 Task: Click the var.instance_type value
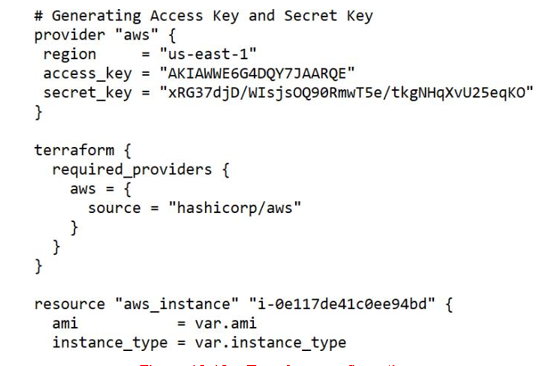[270, 343]
